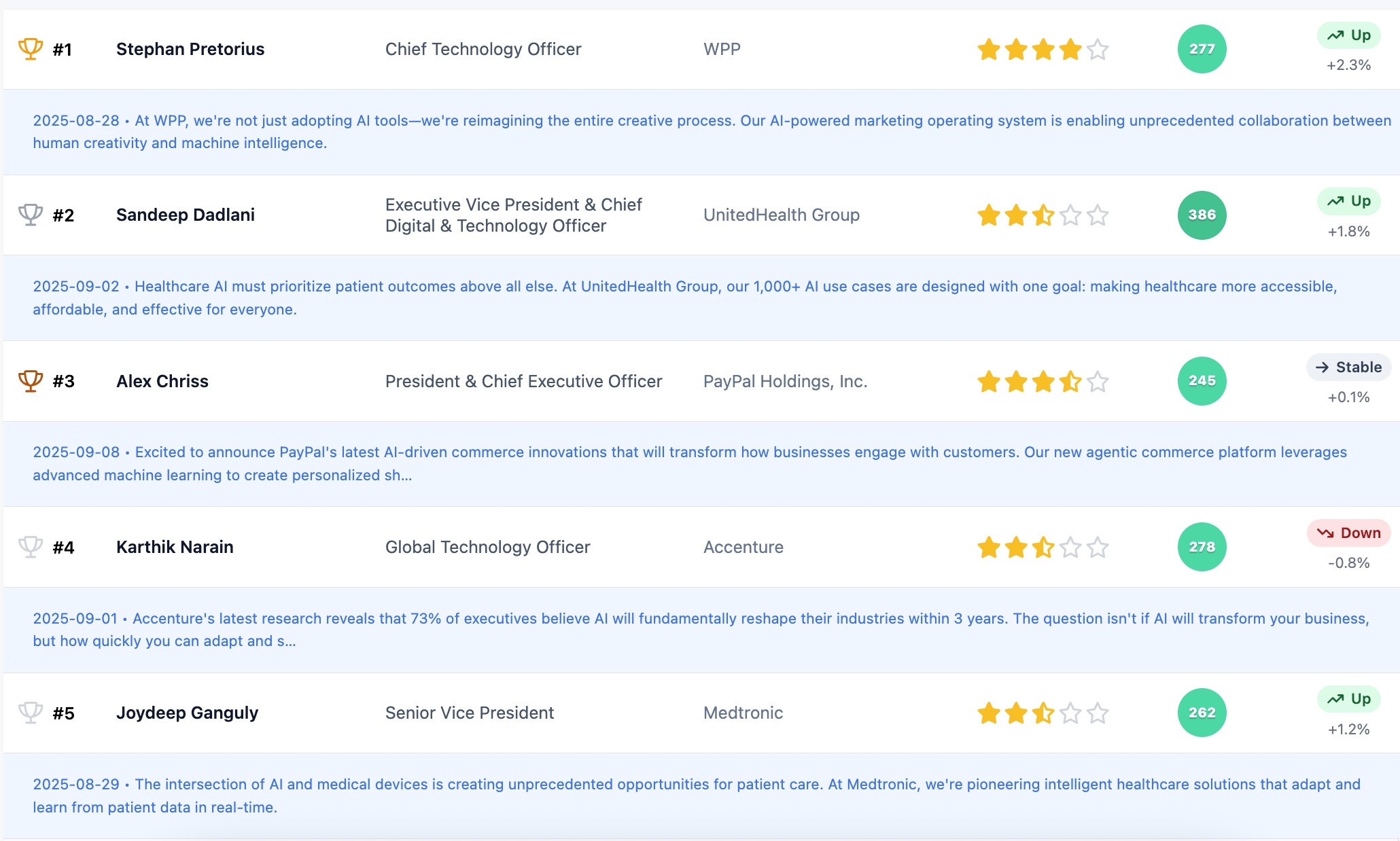This screenshot has height=841, width=1400.
Task: Open the Karthik Narain name link
Action: (x=175, y=547)
